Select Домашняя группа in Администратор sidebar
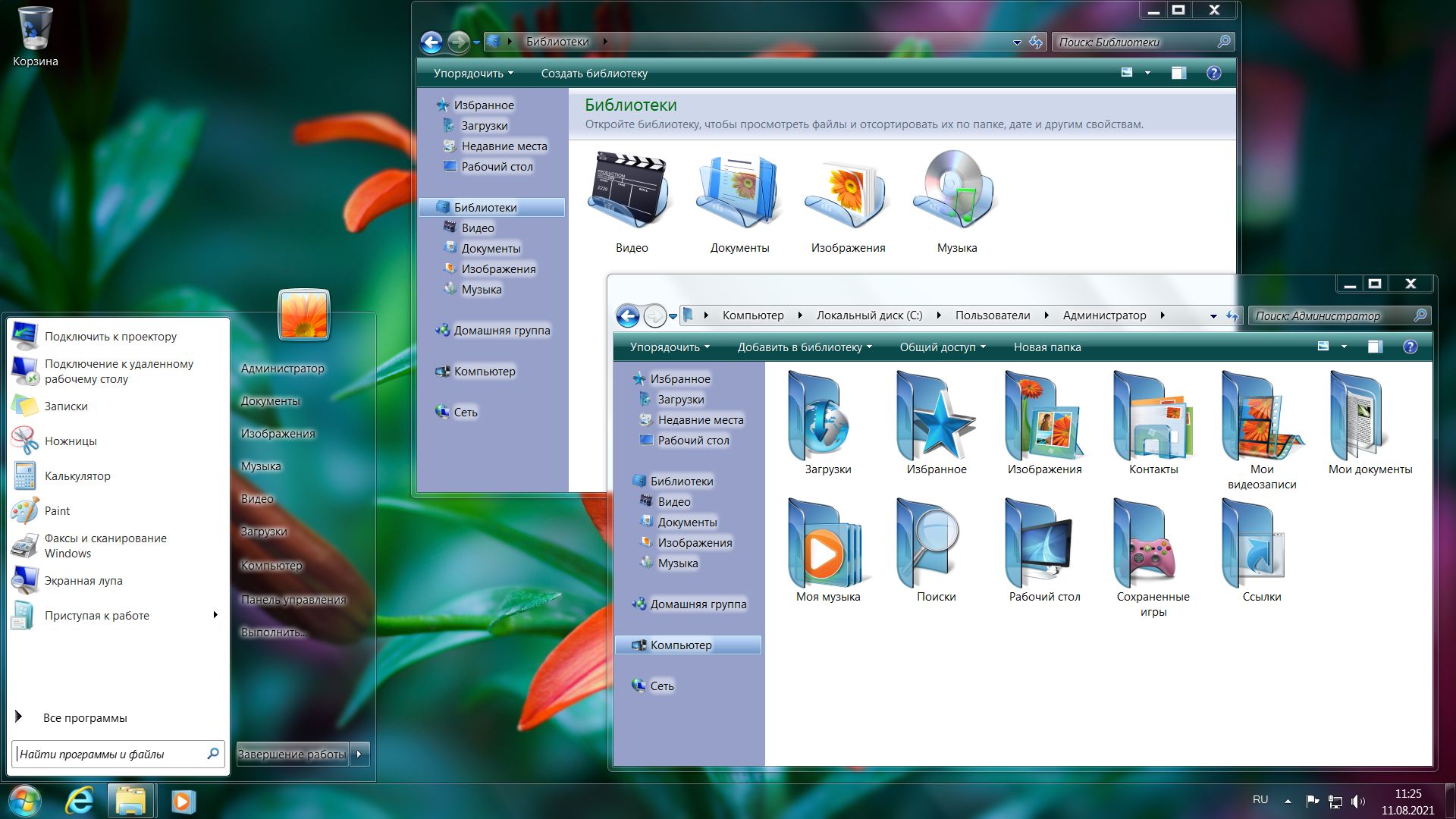Viewport: 1456px width, 819px height. coord(698,604)
